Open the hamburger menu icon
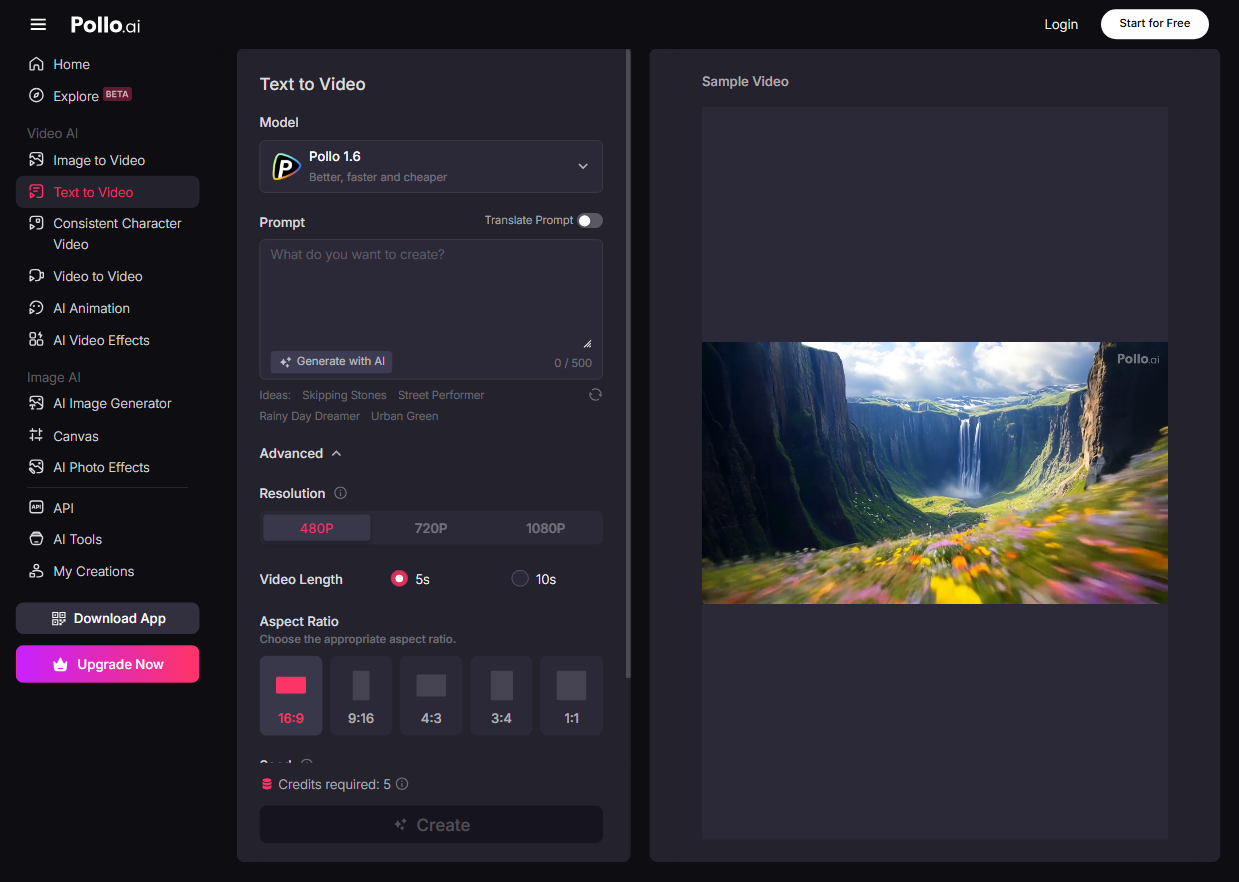 [38, 24]
